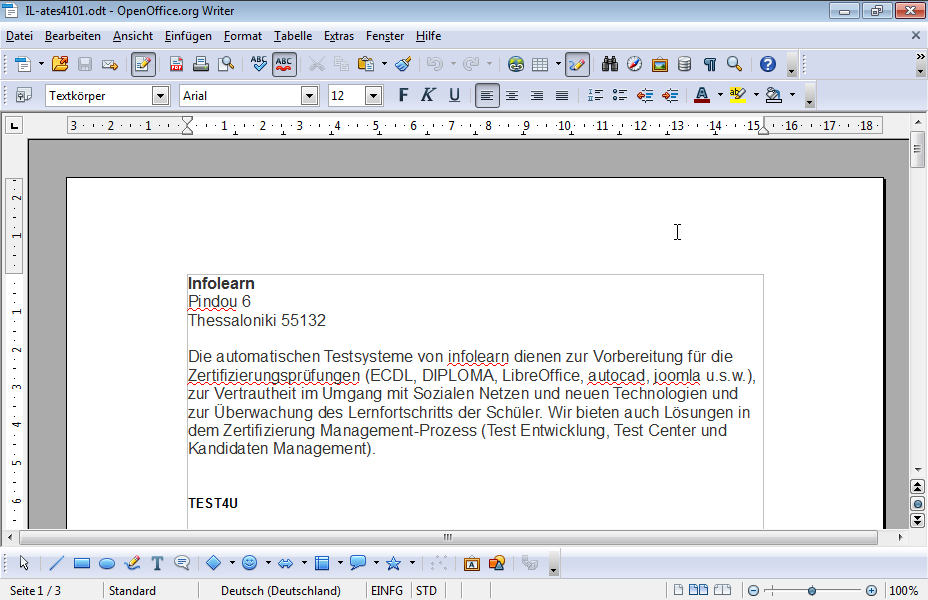Select the draw Line tool

tap(56, 563)
